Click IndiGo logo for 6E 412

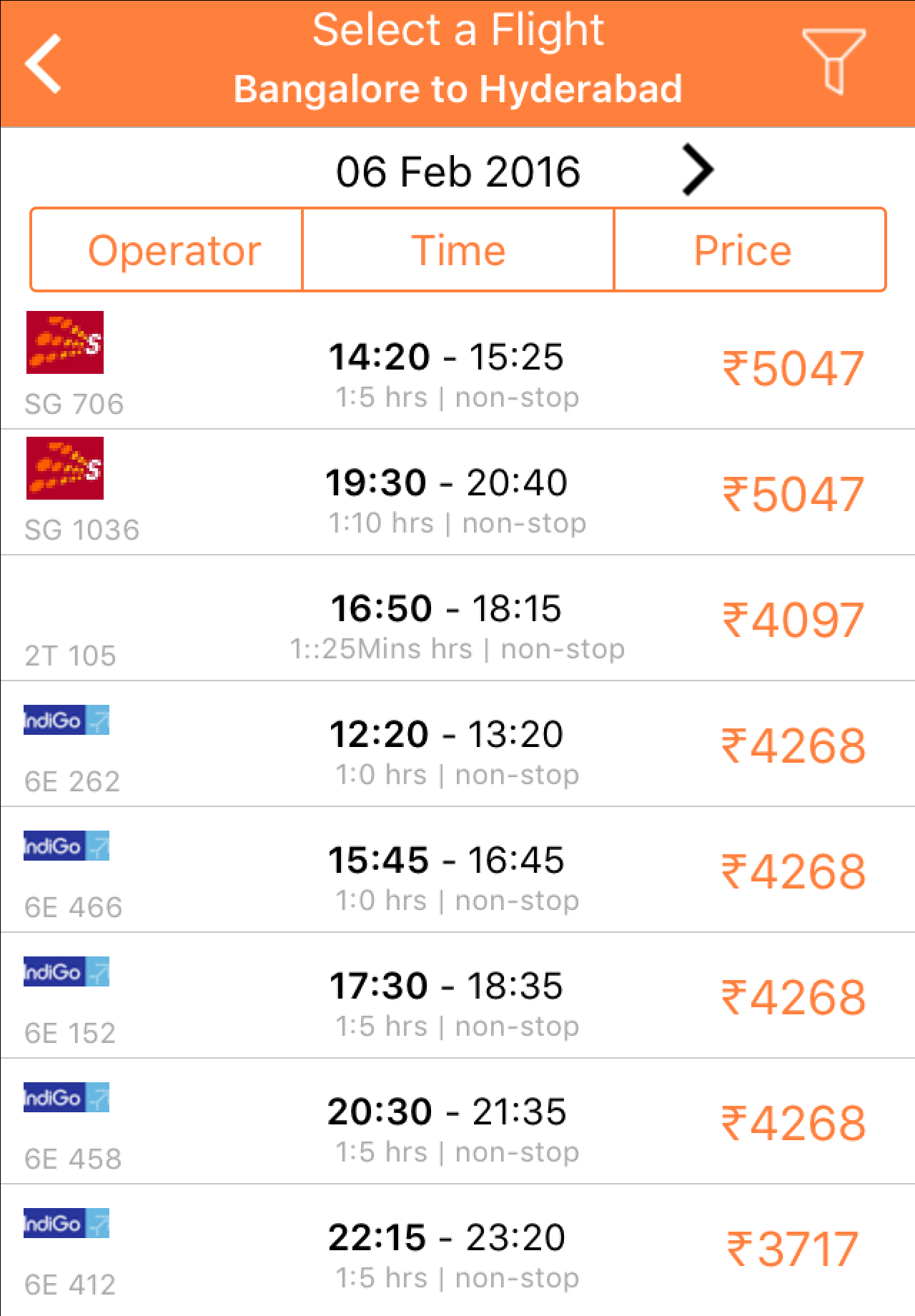pos(66,1223)
